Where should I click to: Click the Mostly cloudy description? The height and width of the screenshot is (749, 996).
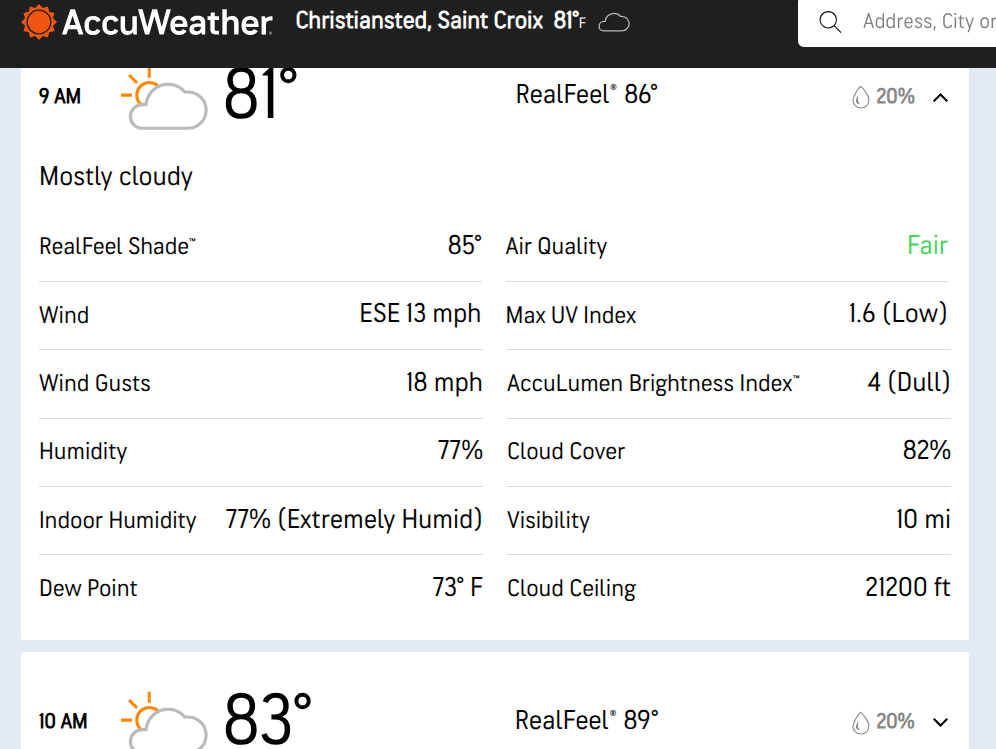click(x=116, y=177)
